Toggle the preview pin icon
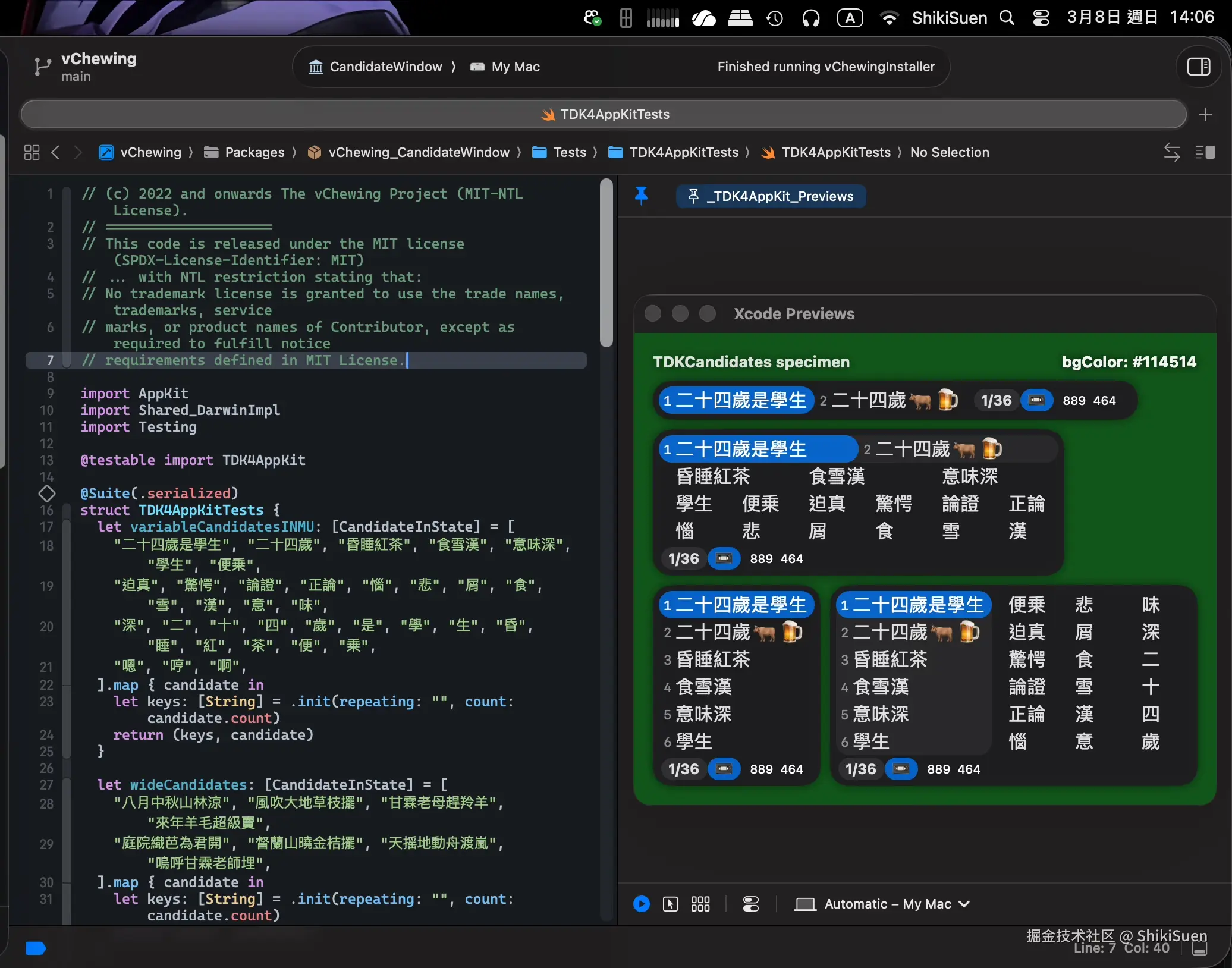Image resolution: width=1232 pixels, height=968 pixels. click(641, 196)
